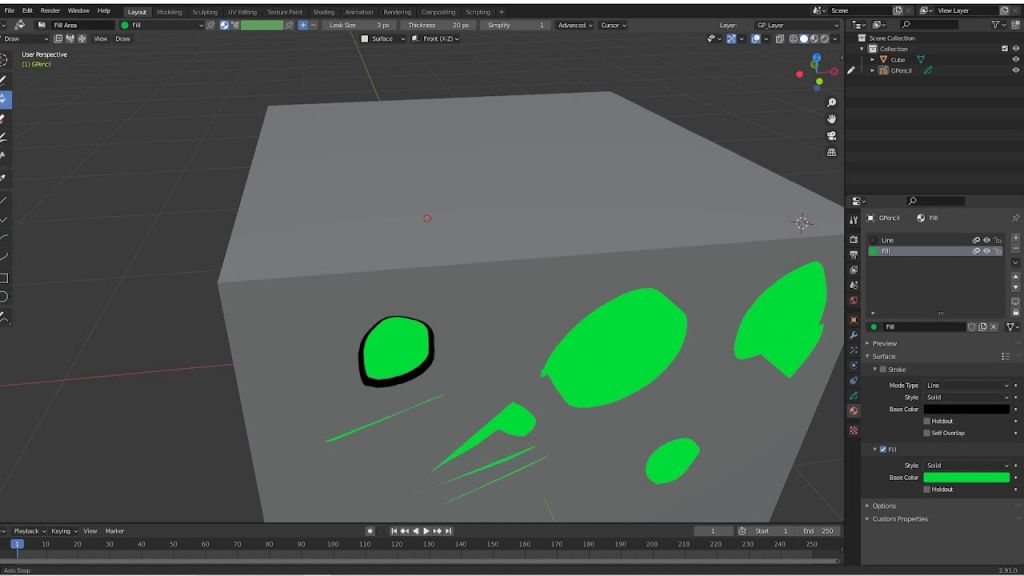Select the Box shape tool

pyautogui.click(x=4, y=278)
